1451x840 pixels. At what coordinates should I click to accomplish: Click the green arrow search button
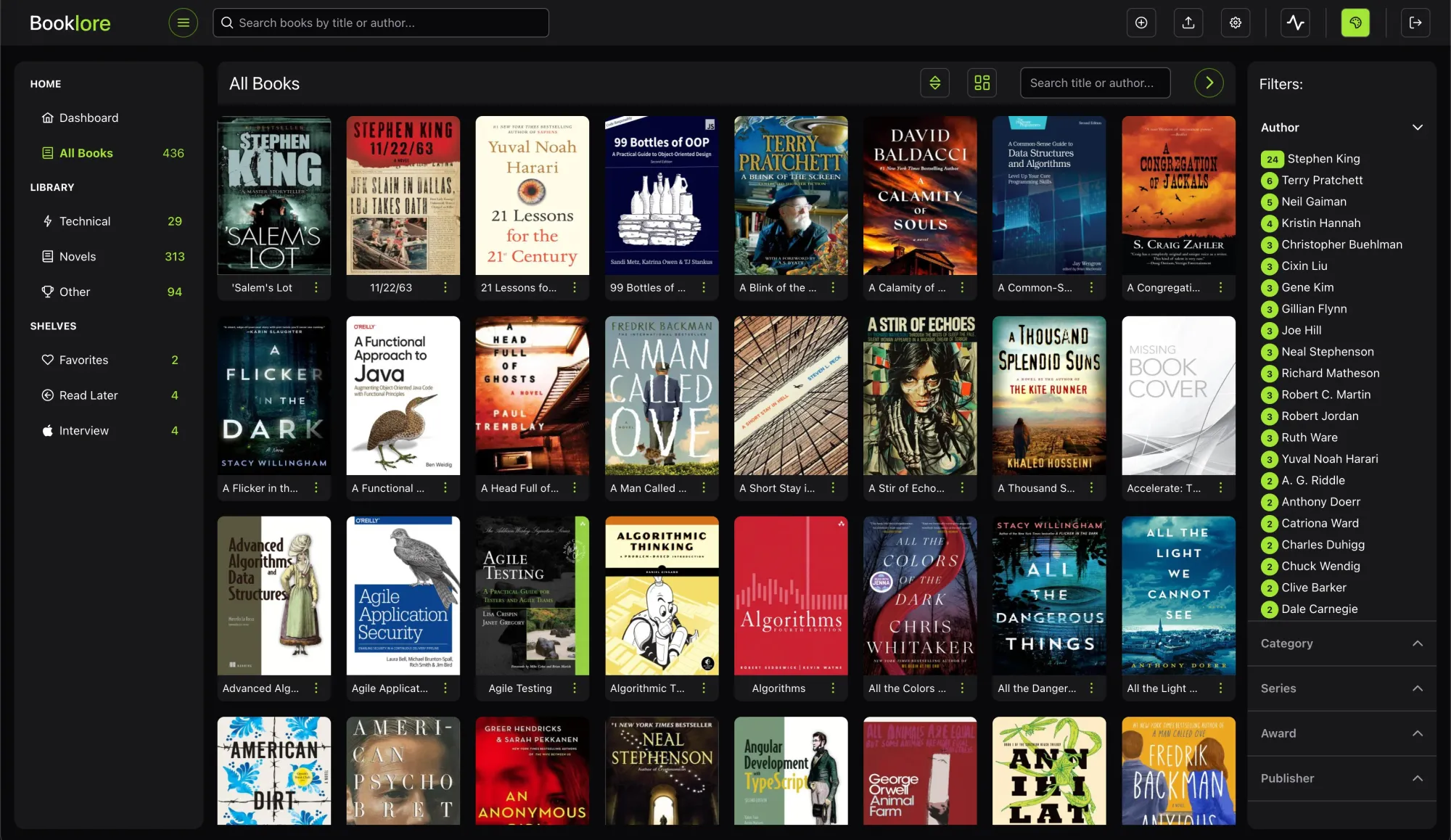pyautogui.click(x=1208, y=83)
